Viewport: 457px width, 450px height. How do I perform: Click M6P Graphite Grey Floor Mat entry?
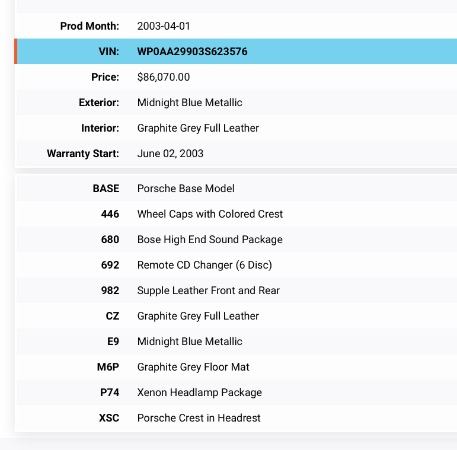tap(236, 367)
